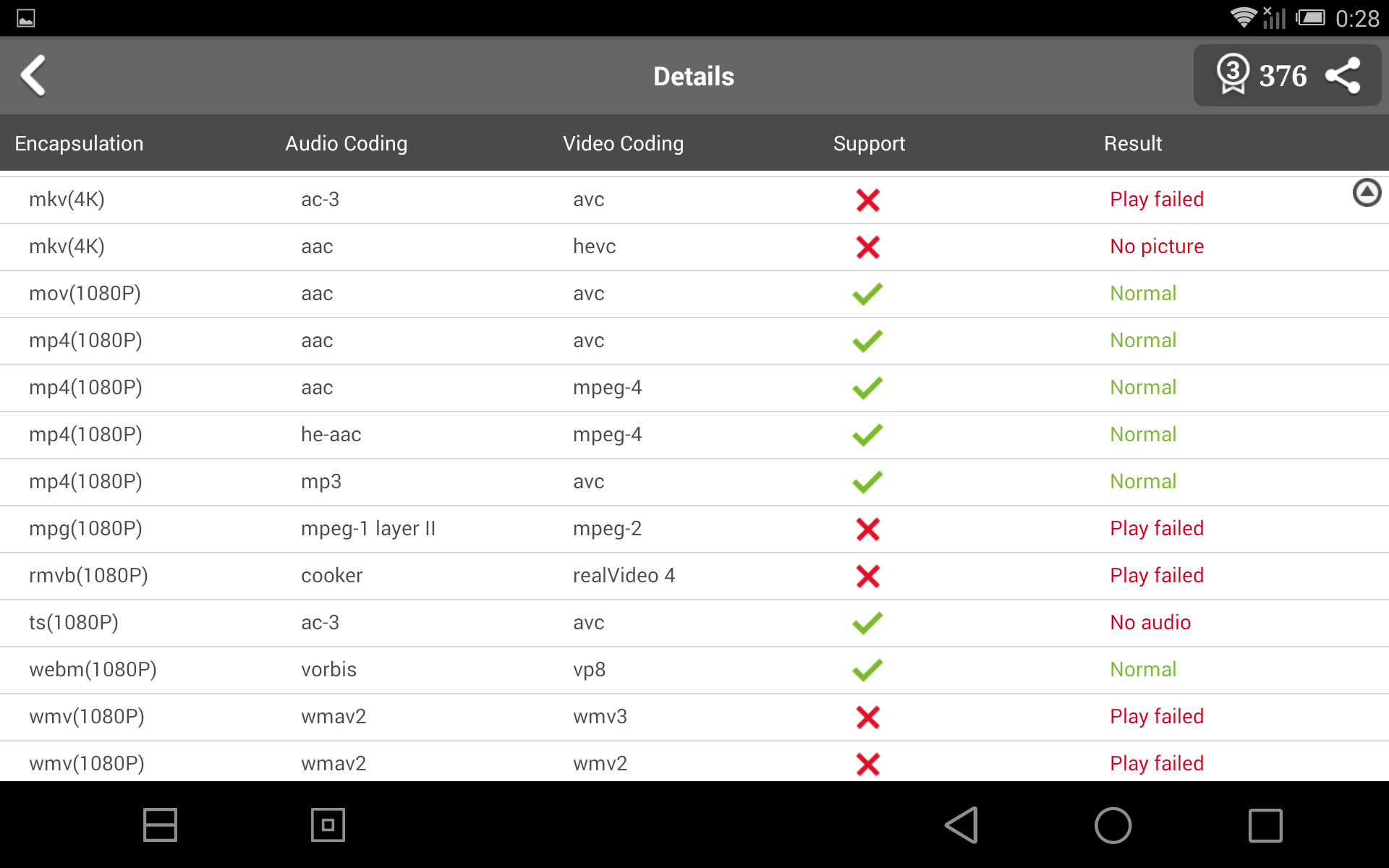Tap the nested-square screenshot icon in navigation bar
This screenshot has height=868, width=1389.
(x=328, y=825)
